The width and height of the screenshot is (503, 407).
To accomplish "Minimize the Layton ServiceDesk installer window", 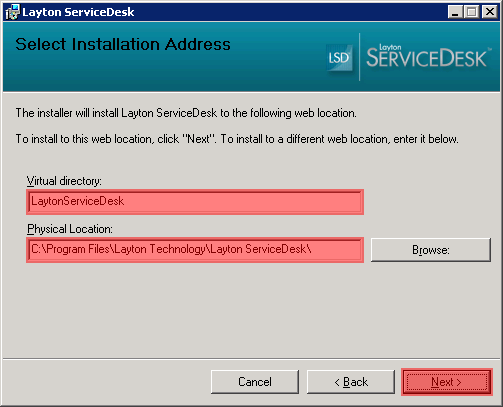I will [x=455, y=12].
